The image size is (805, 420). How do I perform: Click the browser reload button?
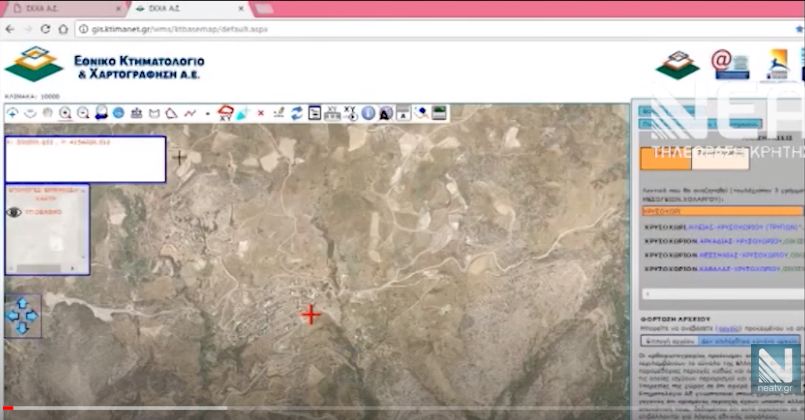(45, 29)
